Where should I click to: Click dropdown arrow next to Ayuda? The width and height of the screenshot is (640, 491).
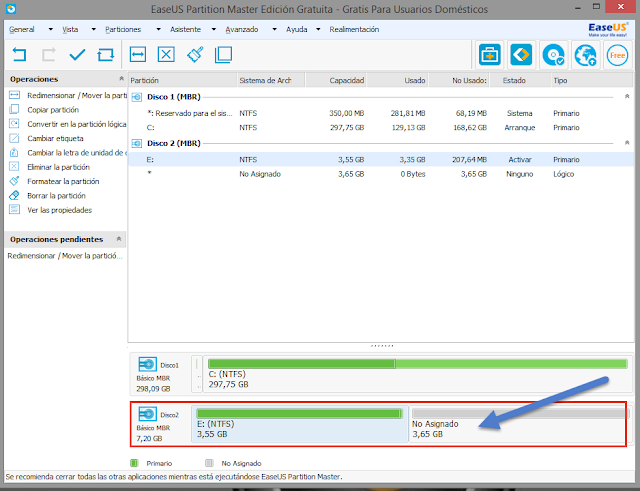click(318, 29)
